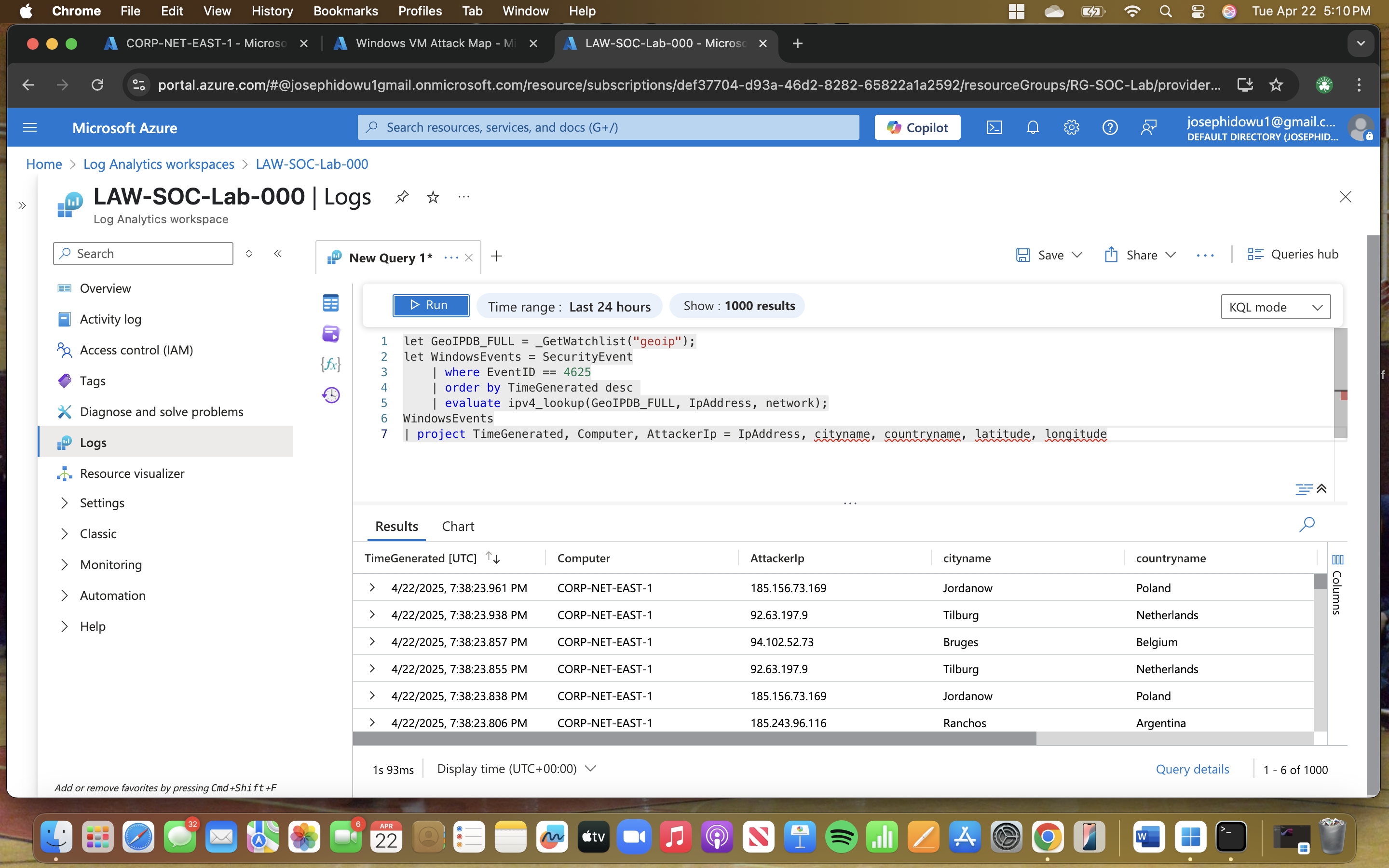Toggle TimeGenerated column sort order
This screenshot has width=1389, height=868.
click(492, 557)
